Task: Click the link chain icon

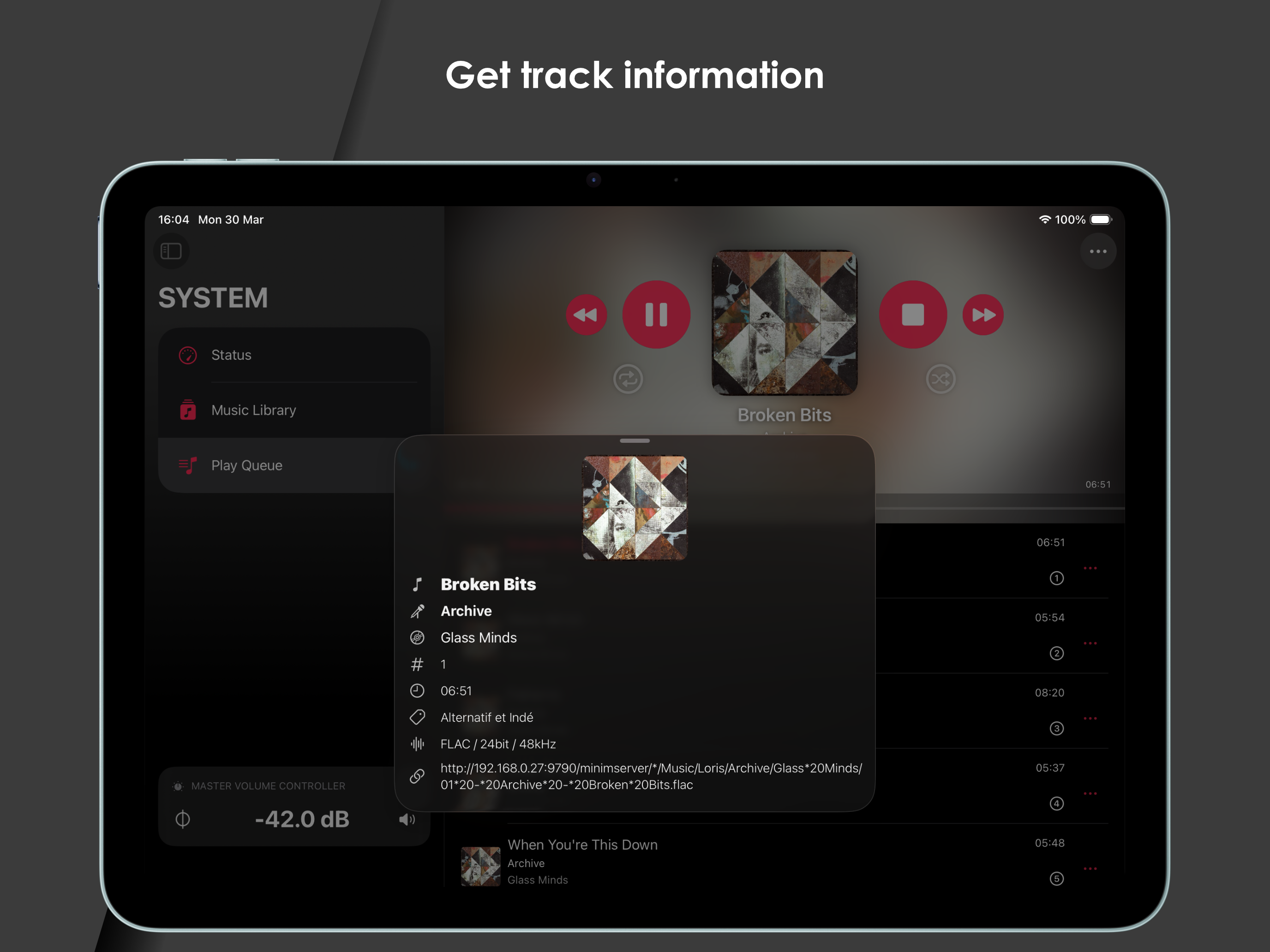Action: click(x=417, y=776)
